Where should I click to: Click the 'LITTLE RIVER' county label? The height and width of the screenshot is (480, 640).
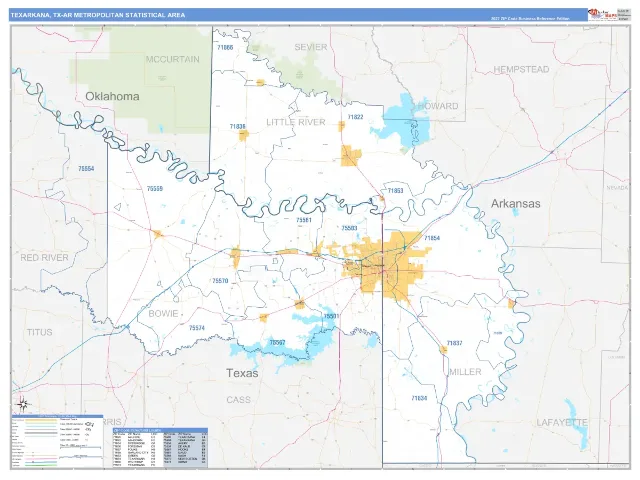click(296, 122)
